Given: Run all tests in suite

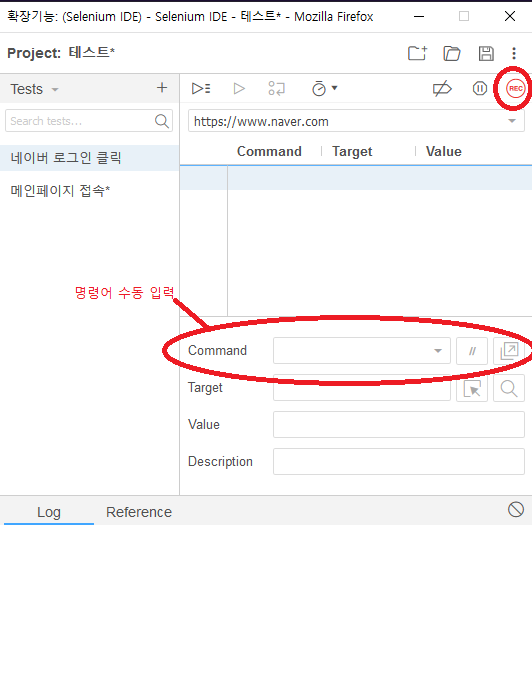Looking at the screenshot, I should 201,89.
